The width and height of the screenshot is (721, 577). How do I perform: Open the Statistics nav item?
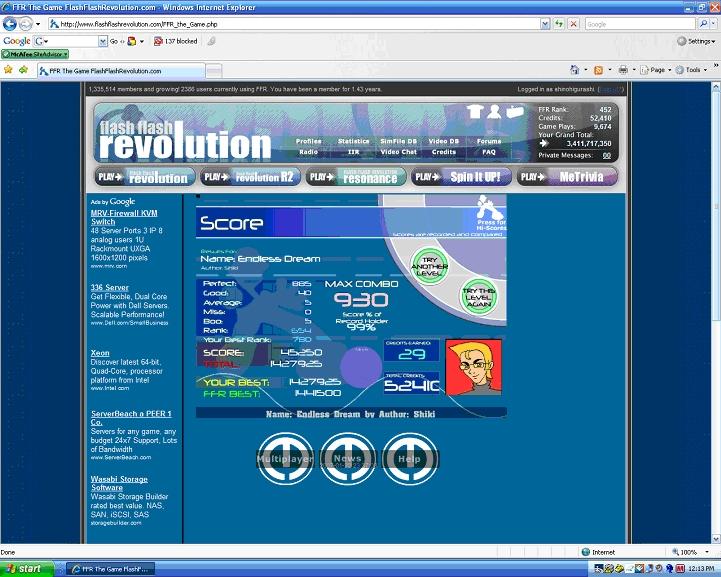(x=353, y=141)
